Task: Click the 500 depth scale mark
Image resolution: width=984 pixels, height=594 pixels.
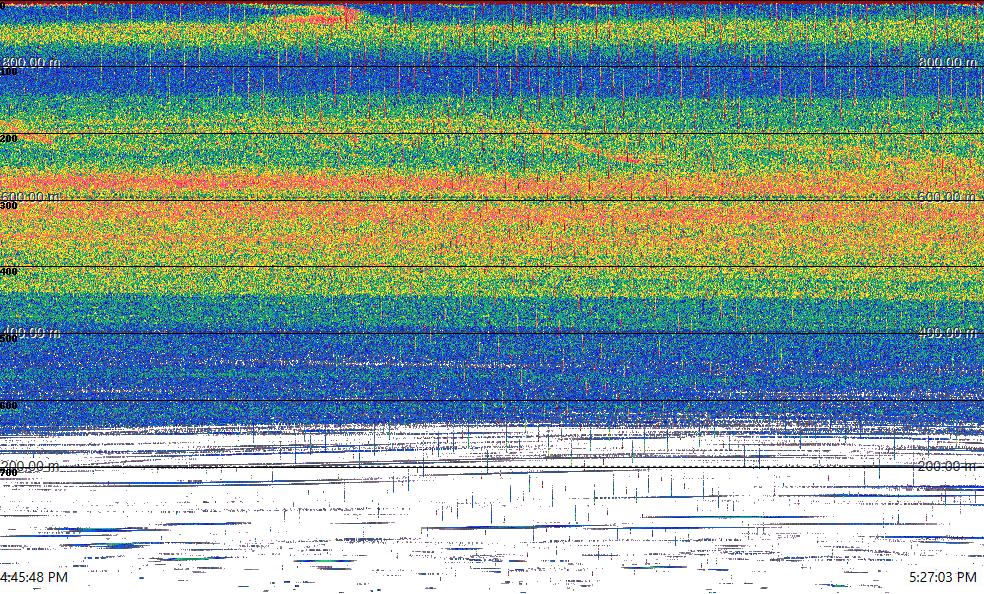Action: point(9,339)
